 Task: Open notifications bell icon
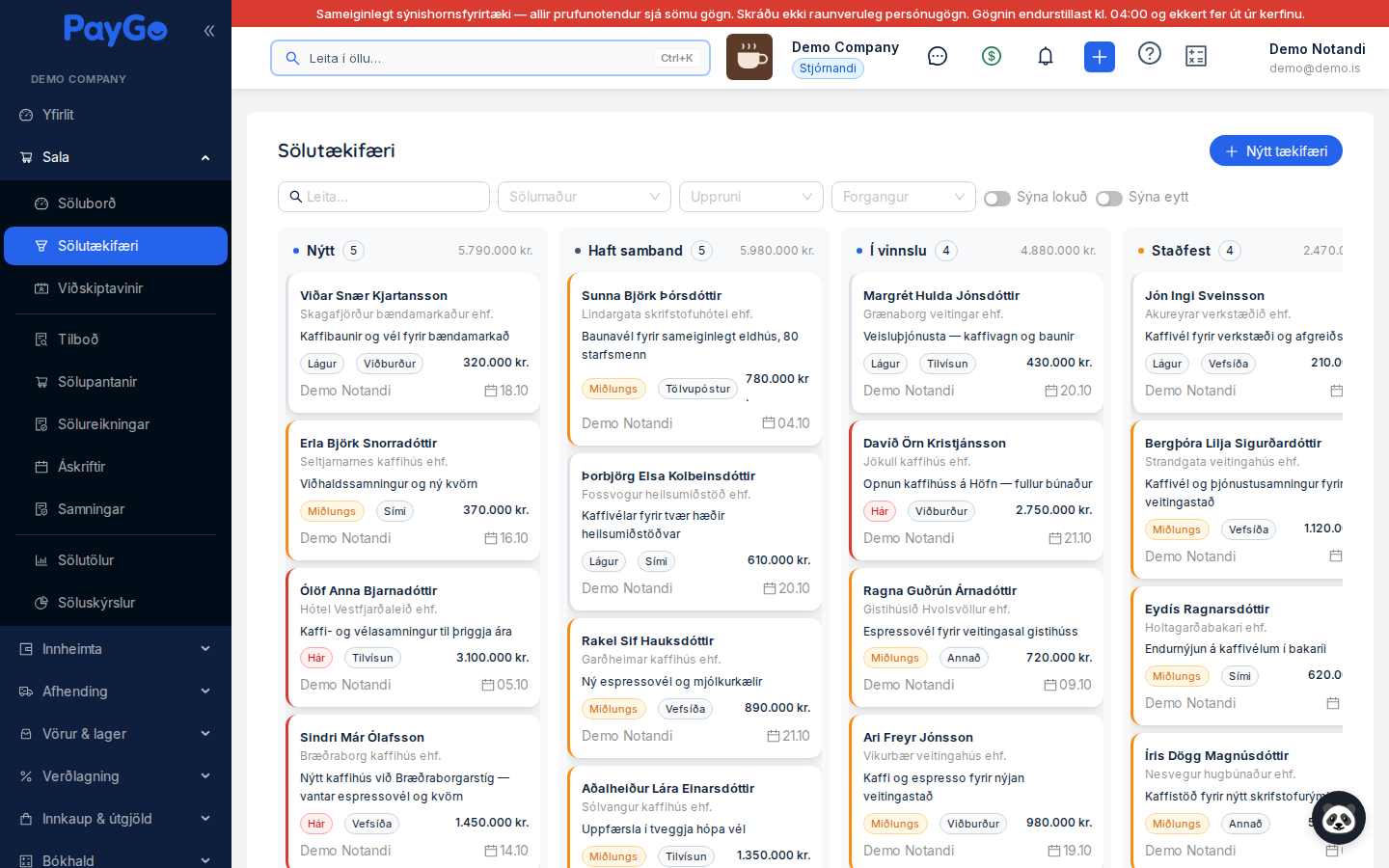click(1046, 57)
